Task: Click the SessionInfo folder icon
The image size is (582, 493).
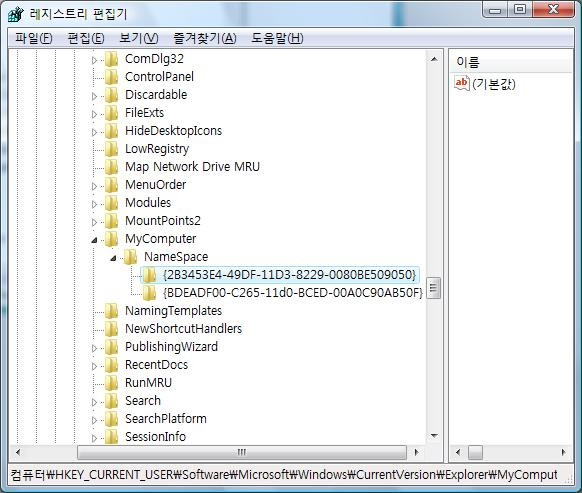Action: tap(111, 437)
